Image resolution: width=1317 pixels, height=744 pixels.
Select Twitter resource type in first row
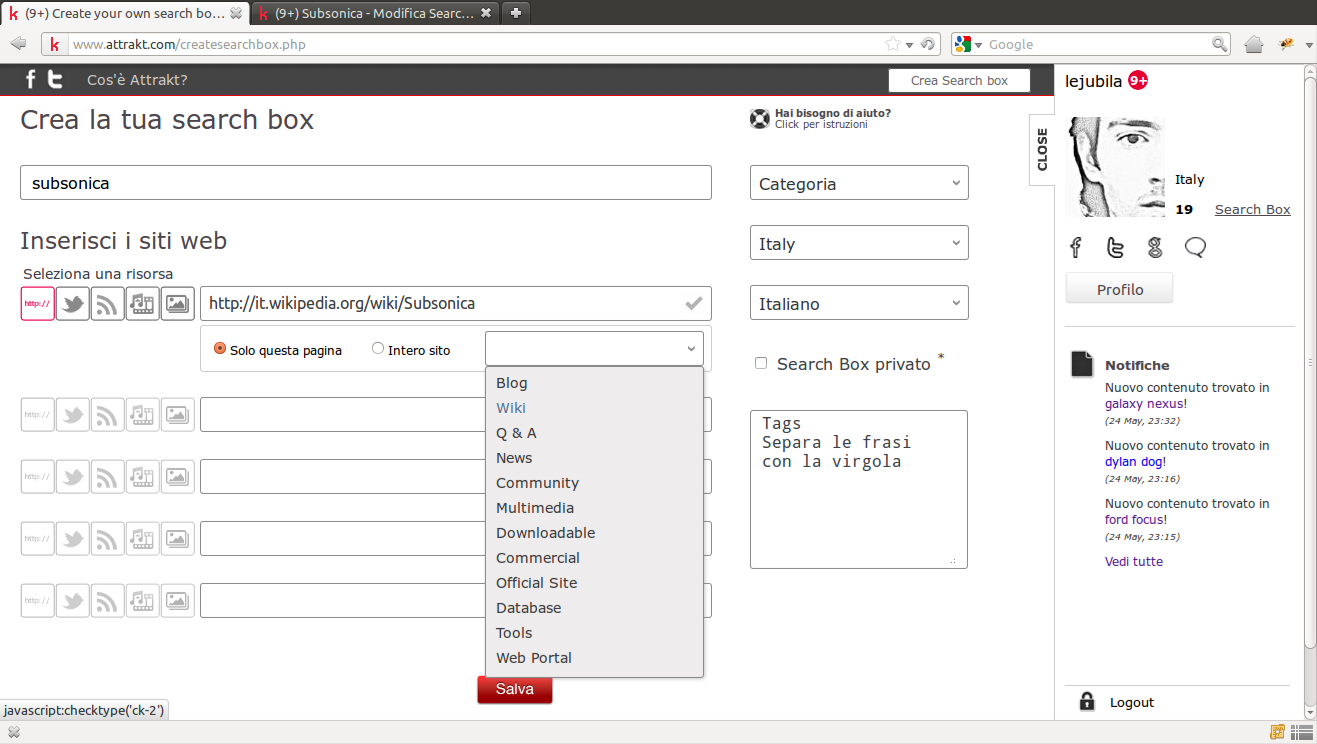point(73,304)
